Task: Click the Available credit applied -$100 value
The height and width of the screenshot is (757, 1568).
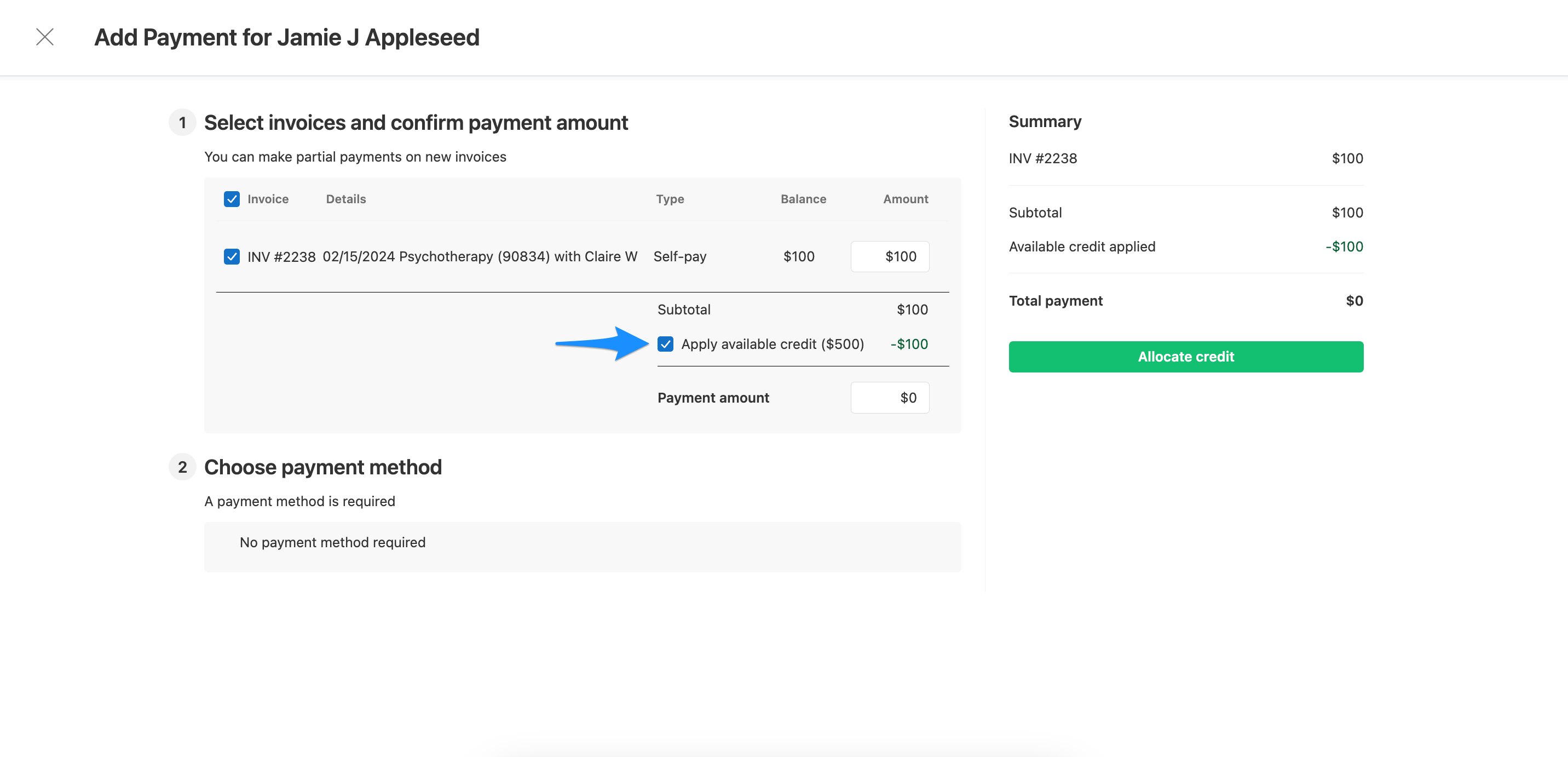Action: pyautogui.click(x=1343, y=246)
